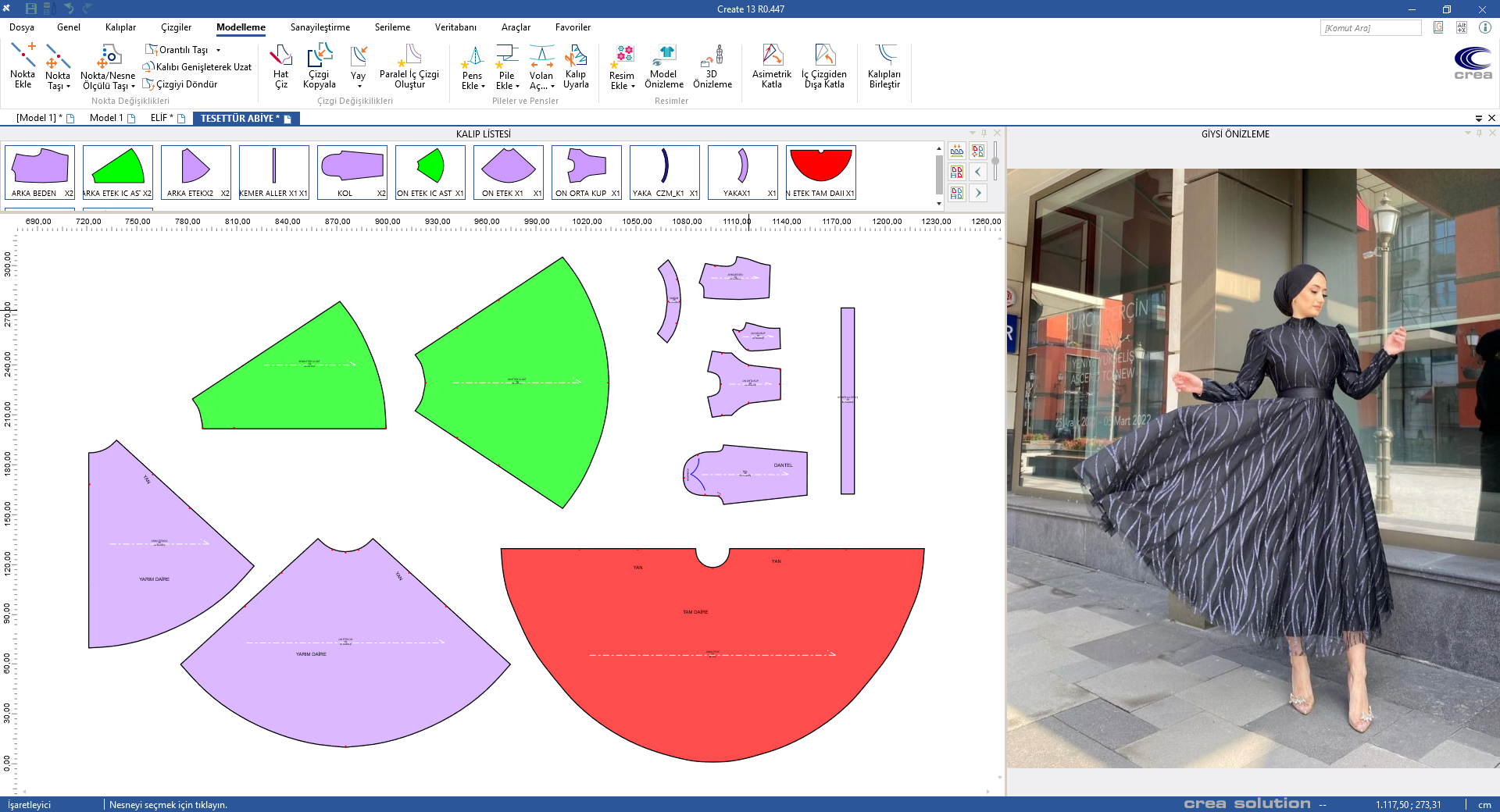Screen dimensions: 1500x812
Task: Select the Çizgi Kopyala tool
Action: (319, 66)
